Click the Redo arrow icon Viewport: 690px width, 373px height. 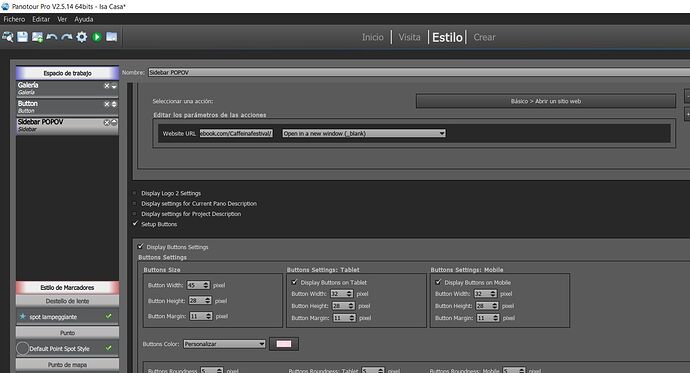(67, 37)
